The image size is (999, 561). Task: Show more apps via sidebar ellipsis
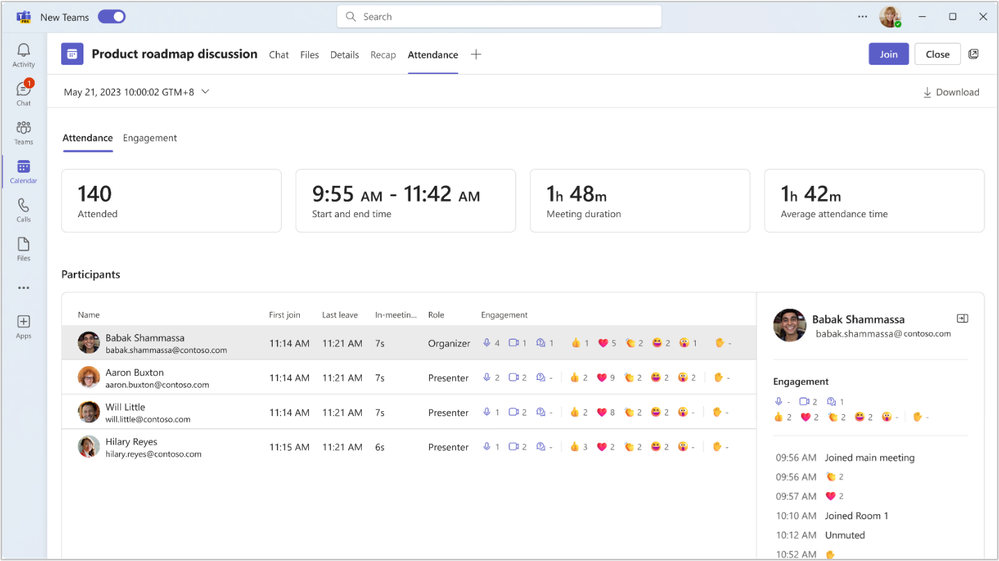pos(24,288)
